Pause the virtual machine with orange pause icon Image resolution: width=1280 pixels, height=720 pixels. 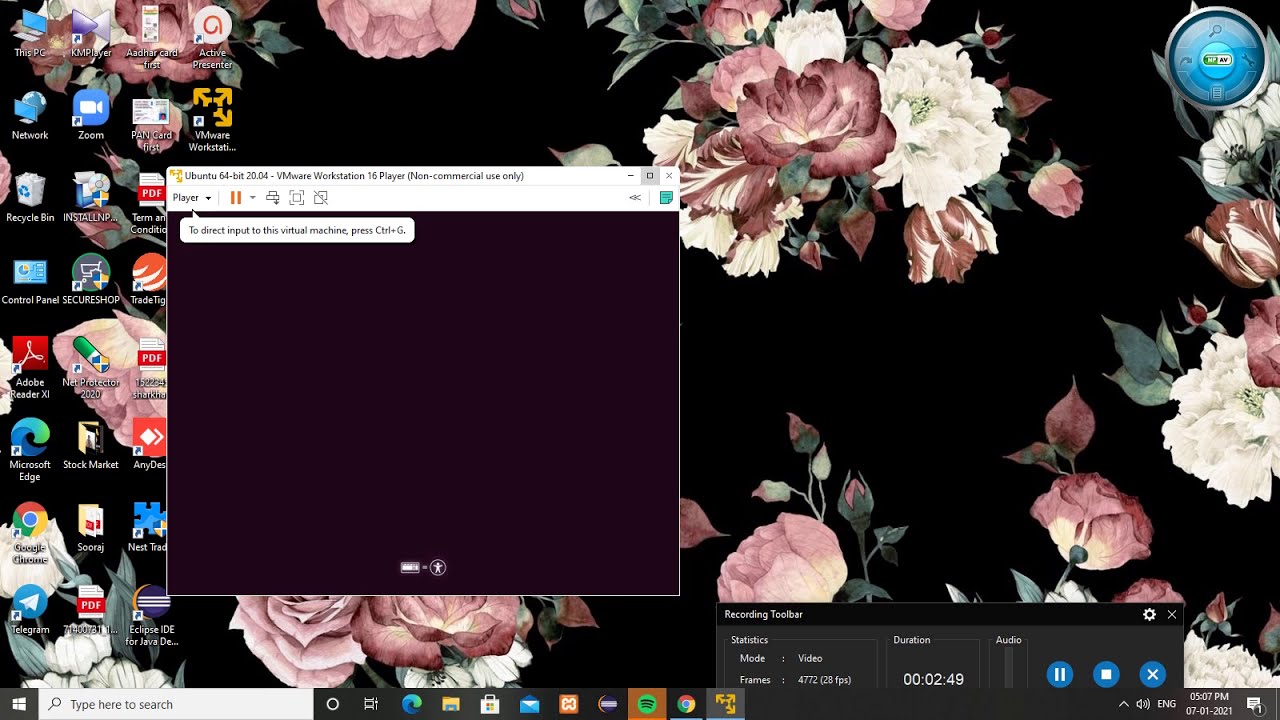coord(236,198)
